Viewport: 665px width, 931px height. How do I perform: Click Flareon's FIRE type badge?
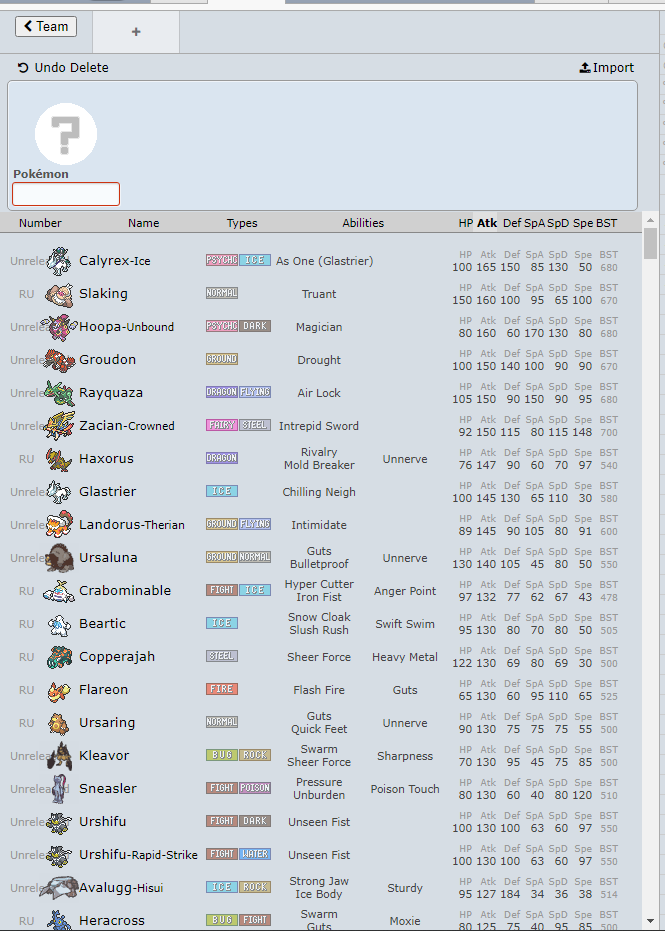point(222,689)
